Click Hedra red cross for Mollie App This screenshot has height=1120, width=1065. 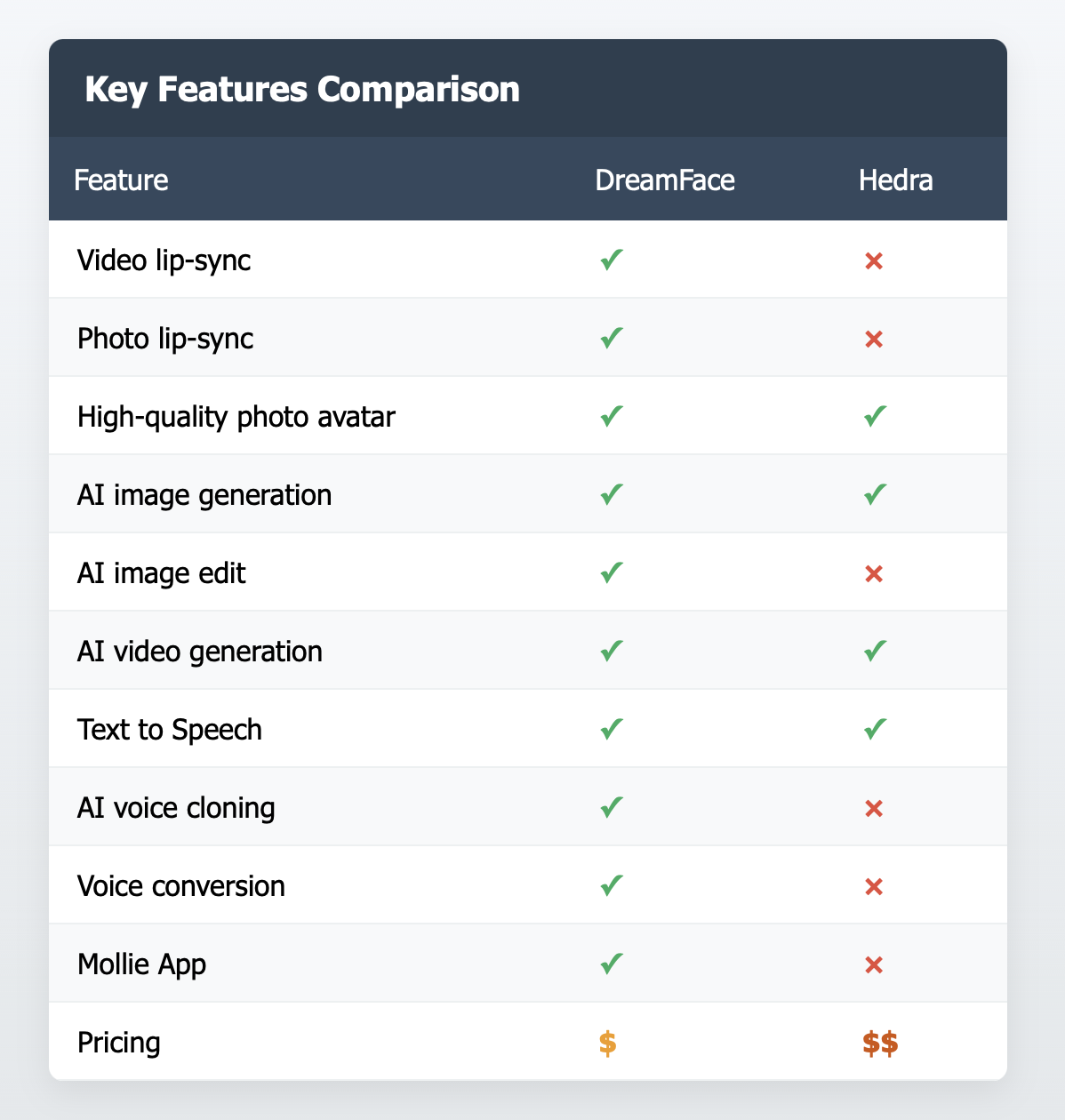click(874, 965)
